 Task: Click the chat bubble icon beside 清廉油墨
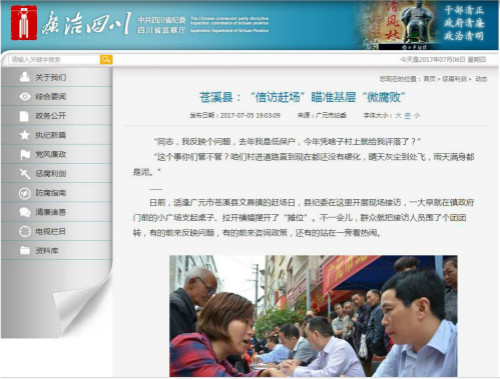tap(25, 212)
